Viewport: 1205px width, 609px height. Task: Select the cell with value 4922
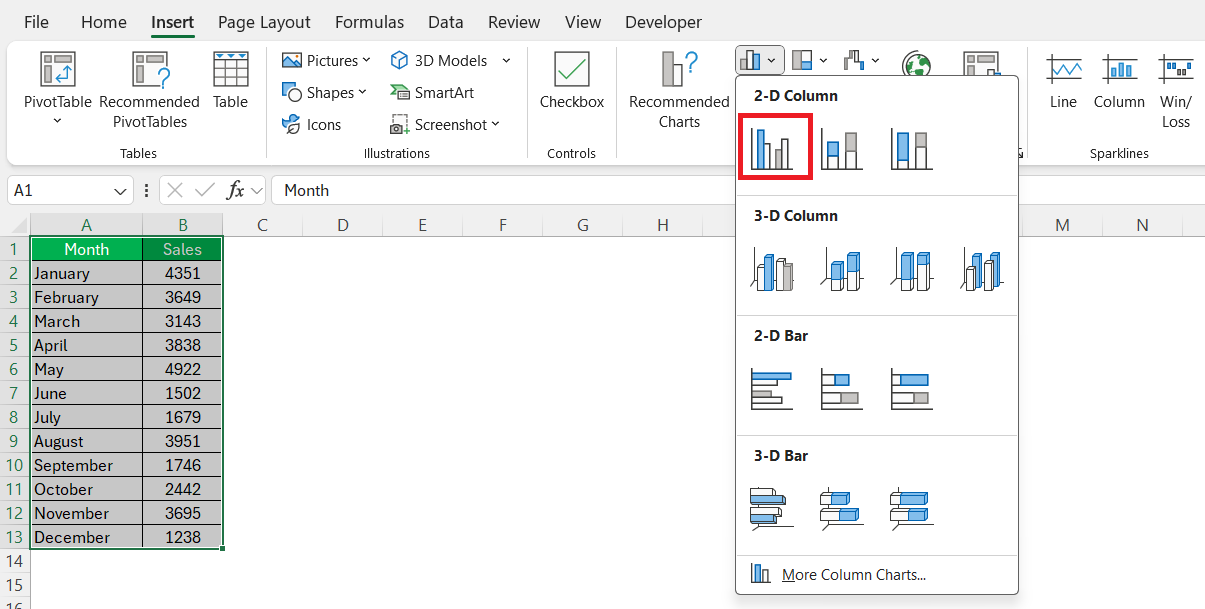[183, 369]
